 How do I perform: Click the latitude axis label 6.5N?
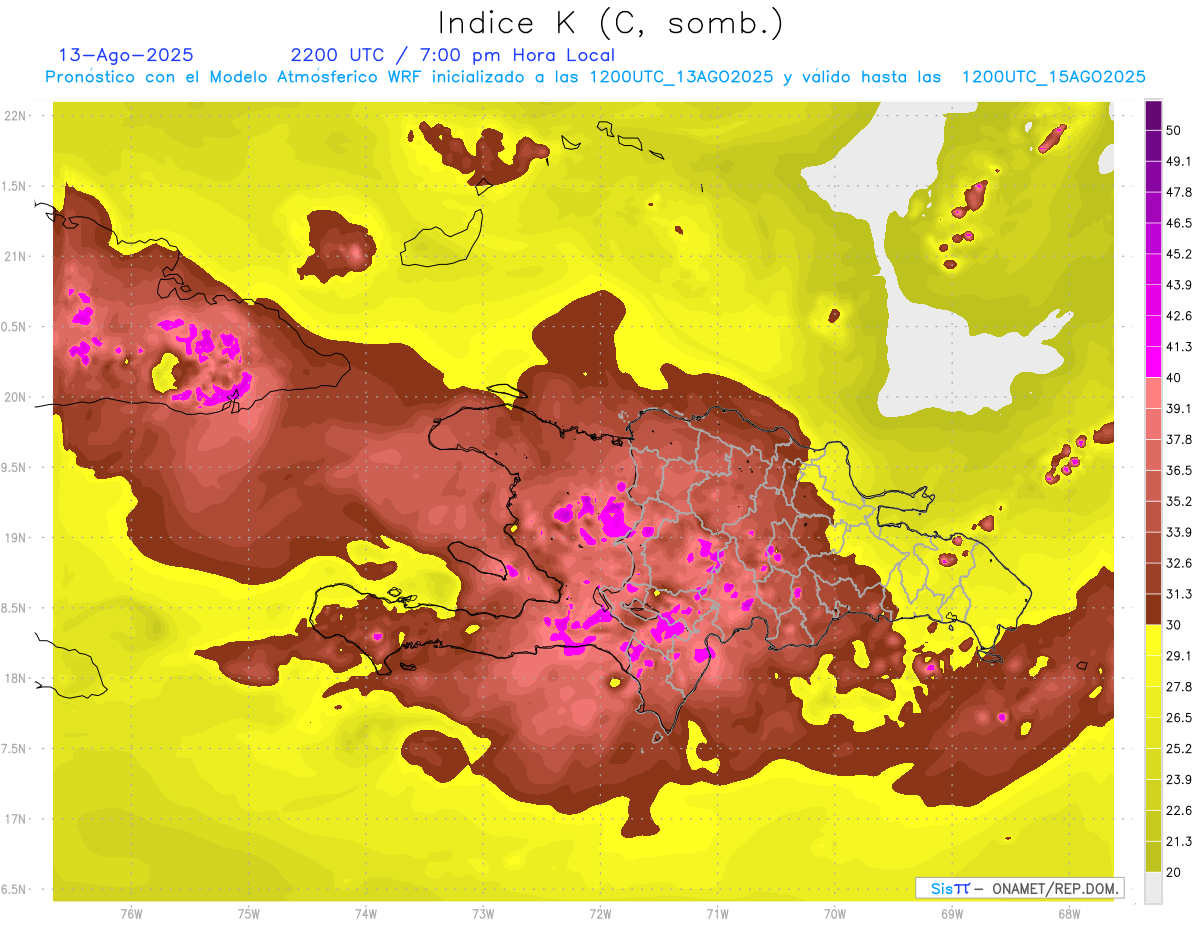click(13, 889)
